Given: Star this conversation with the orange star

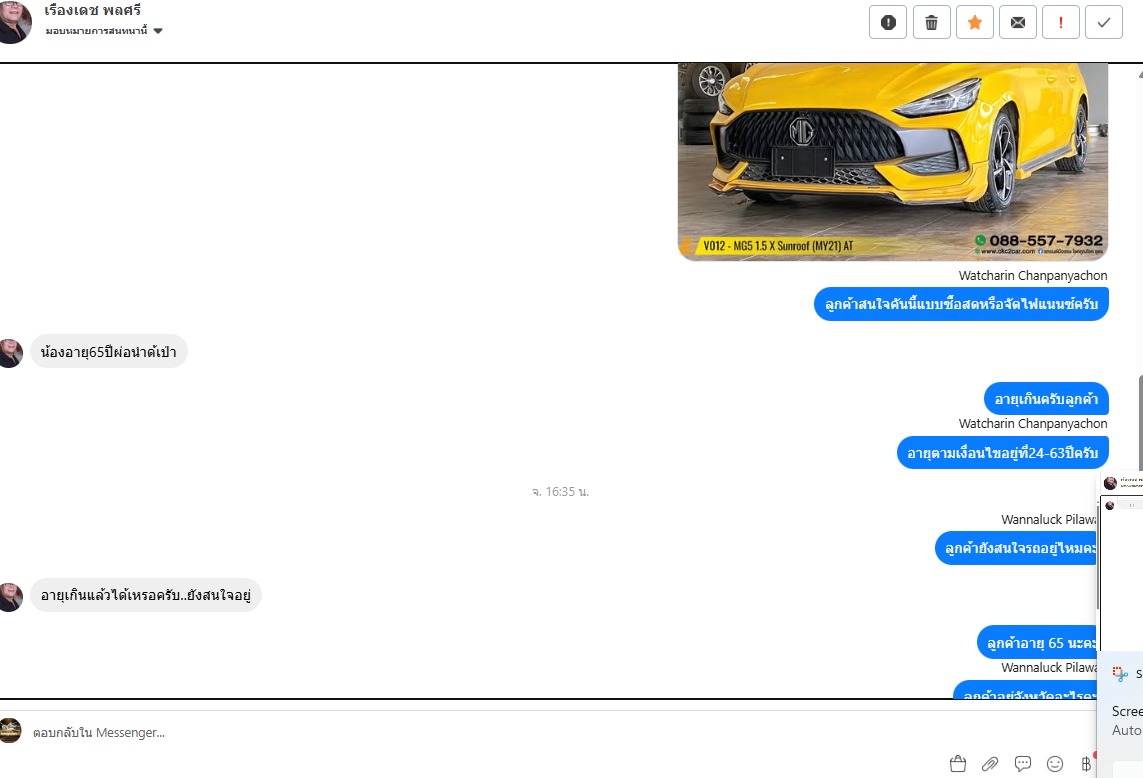Looking at the screenshot, I should click(975, 23).
